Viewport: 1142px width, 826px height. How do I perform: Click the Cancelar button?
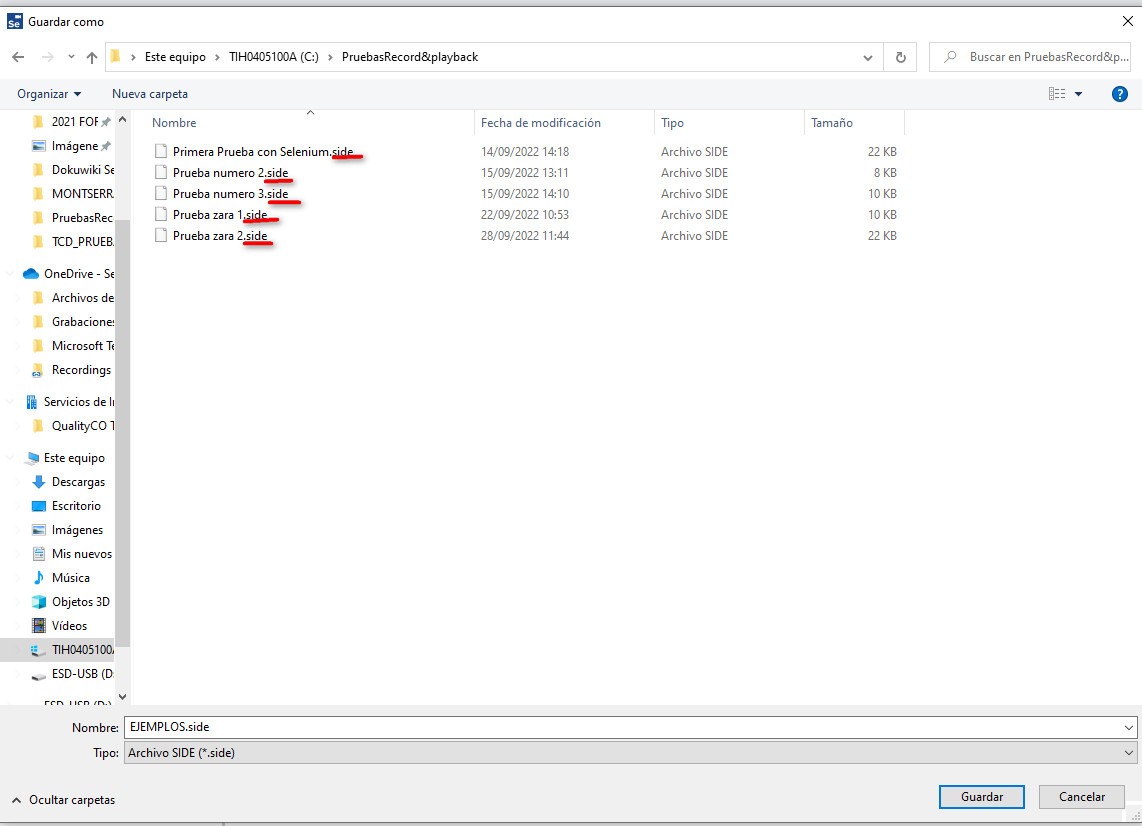(x=1082, y=797)
